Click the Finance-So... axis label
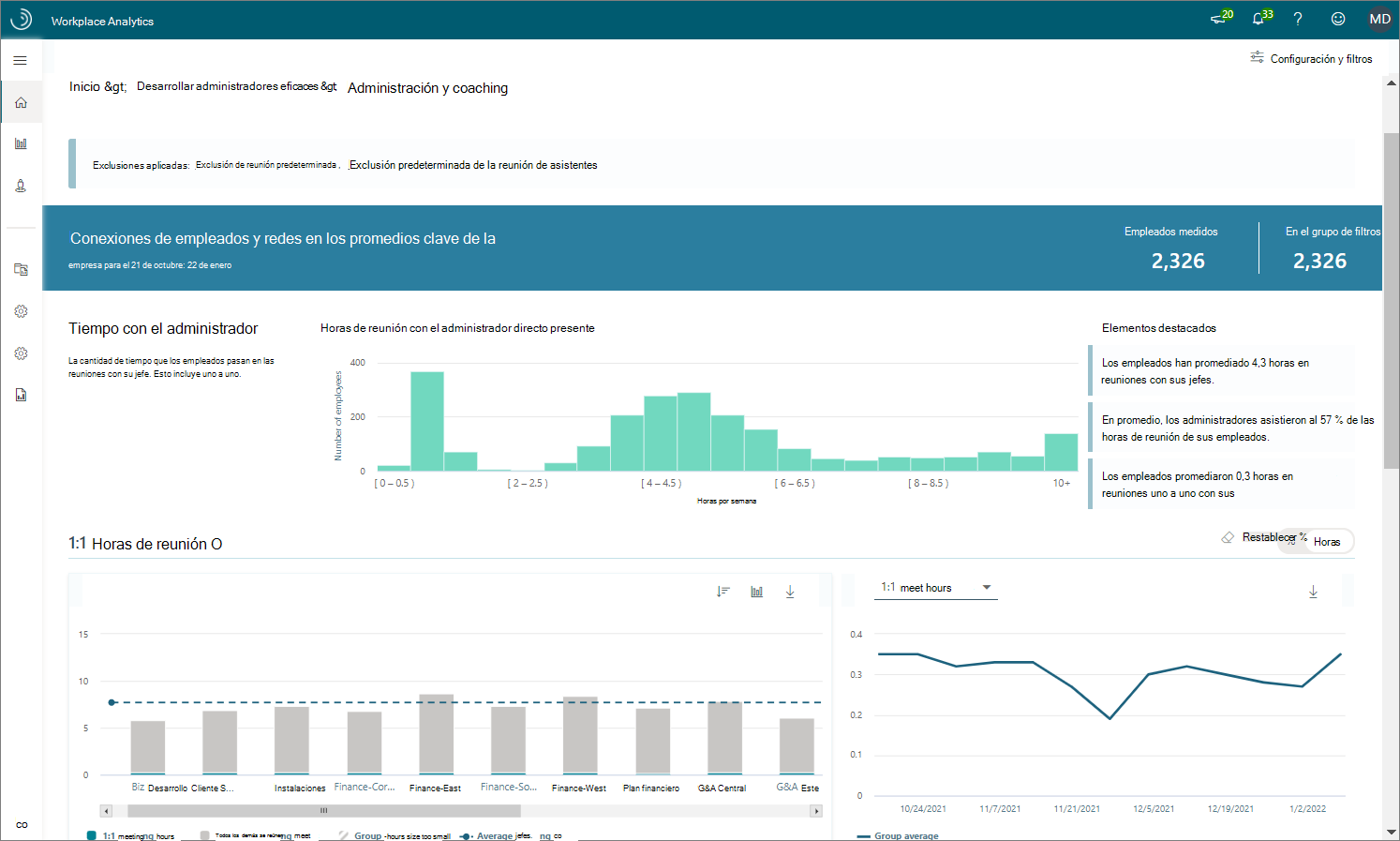The height and width of the screenshot is (841, 1400). point(509,788)
